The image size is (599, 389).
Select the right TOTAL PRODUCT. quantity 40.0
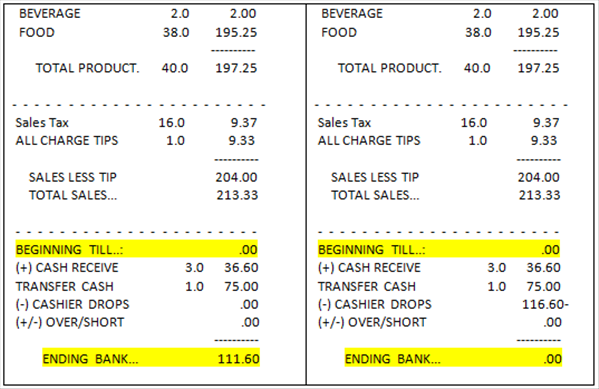coord(477,68)
